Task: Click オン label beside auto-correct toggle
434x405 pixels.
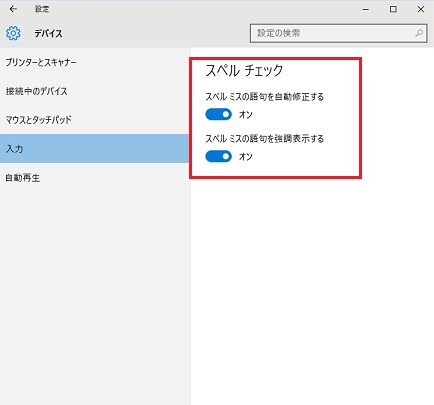Action: (246, 115)
